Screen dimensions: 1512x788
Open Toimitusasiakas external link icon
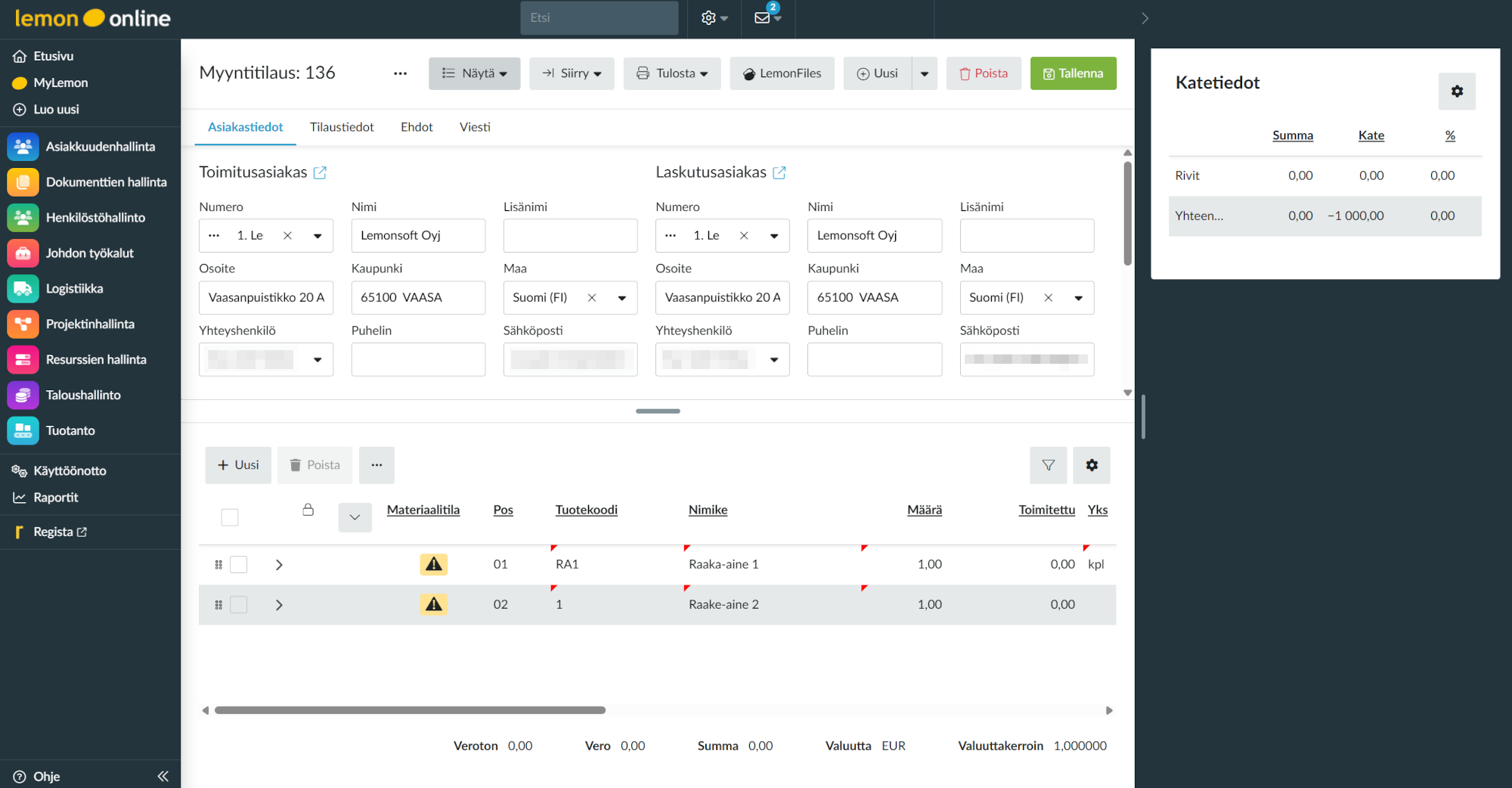coord(320,173)
